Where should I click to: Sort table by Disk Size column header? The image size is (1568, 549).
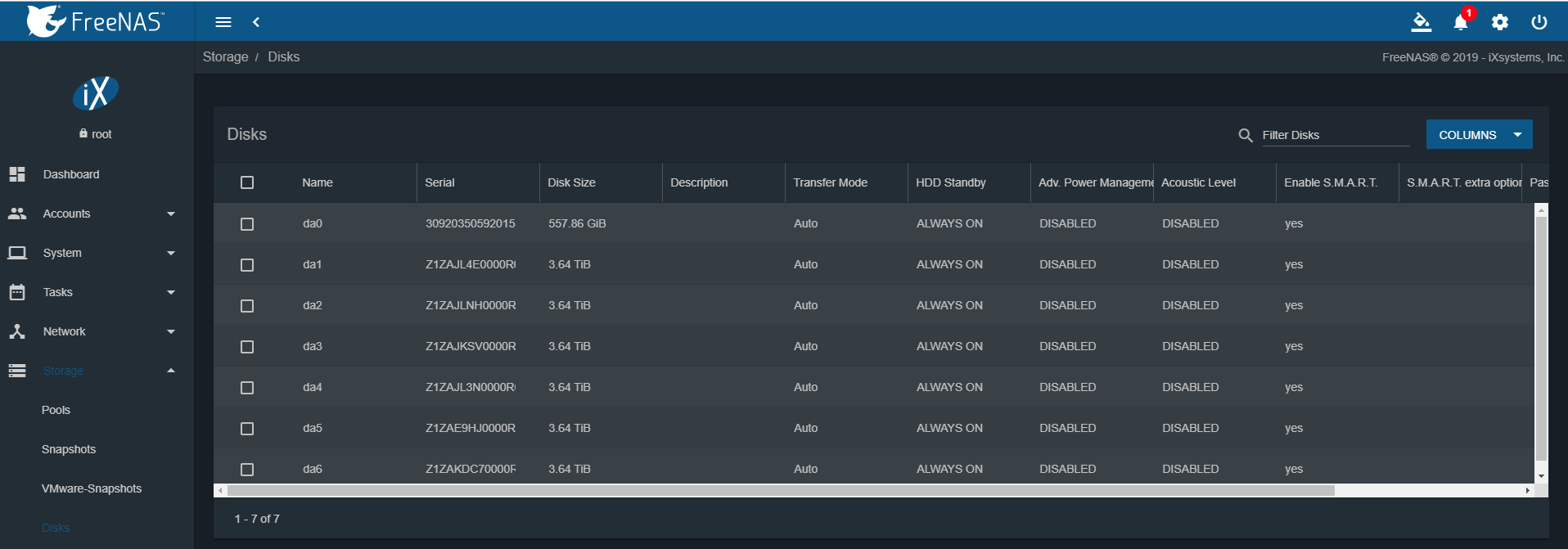click(571, 182)
